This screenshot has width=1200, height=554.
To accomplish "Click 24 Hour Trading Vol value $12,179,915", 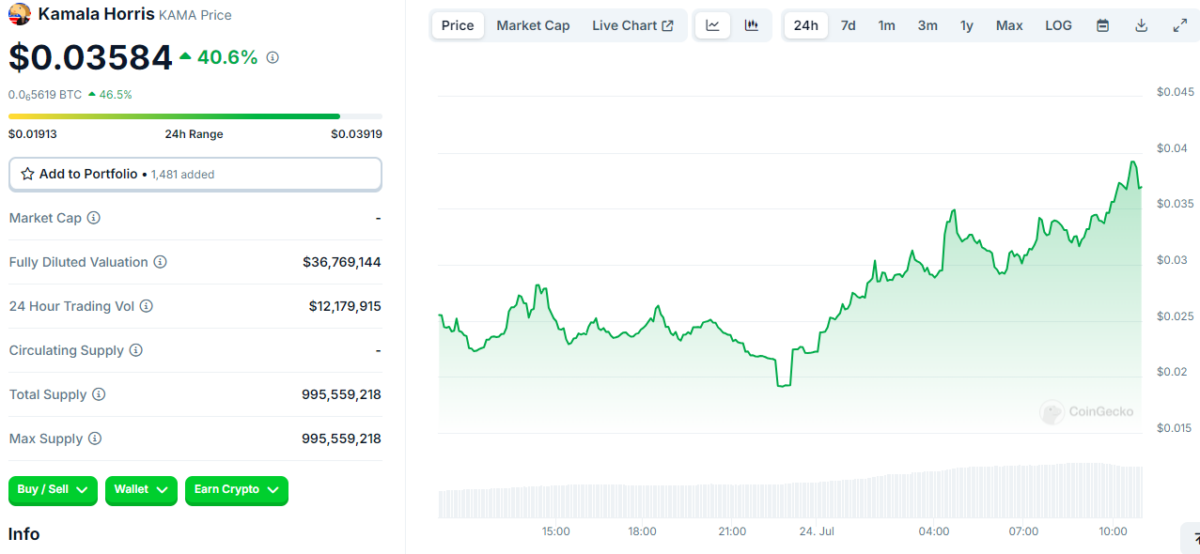I will tap(345, 306).
